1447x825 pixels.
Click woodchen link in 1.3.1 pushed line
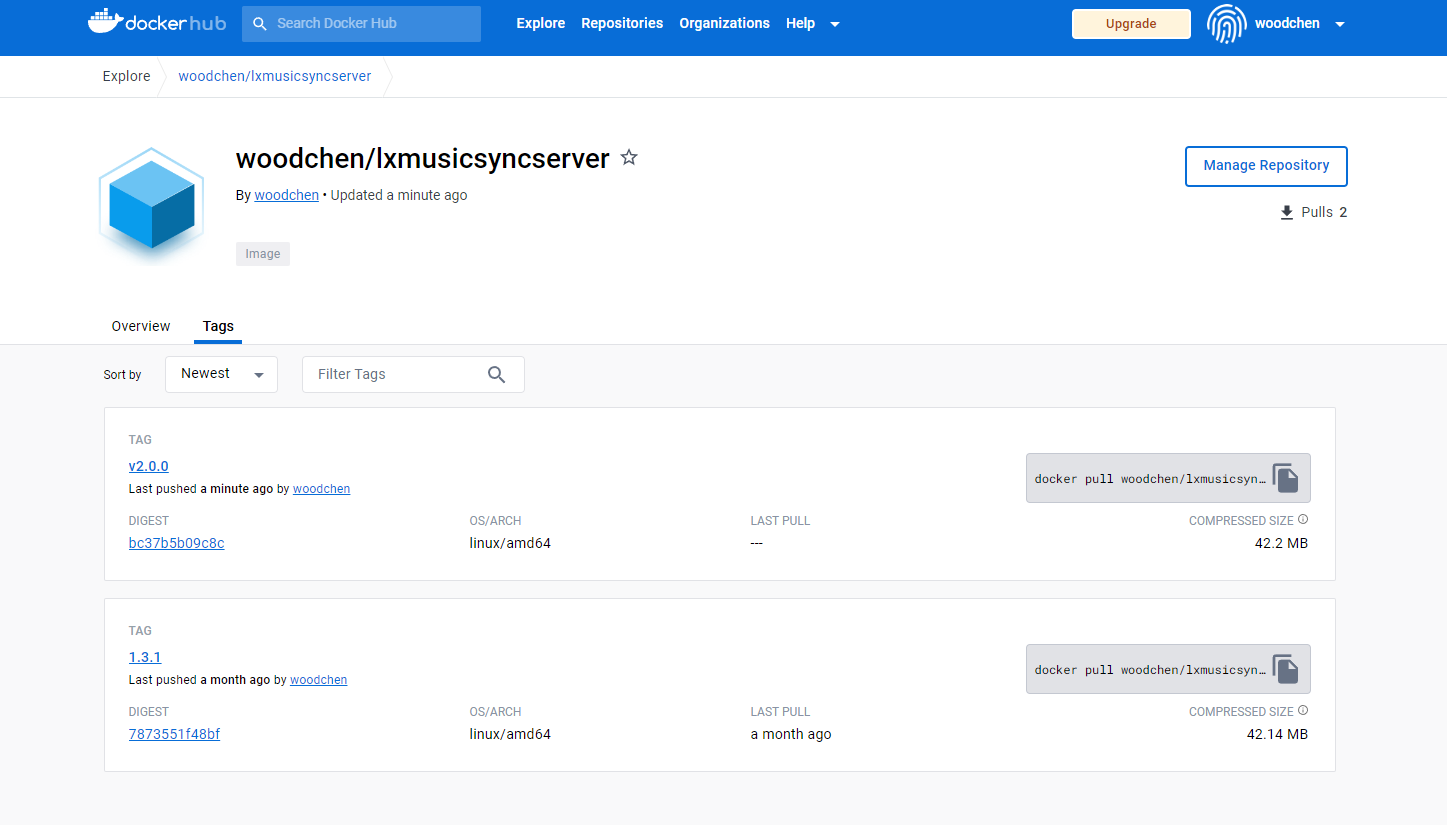click(x=318, y=680)
